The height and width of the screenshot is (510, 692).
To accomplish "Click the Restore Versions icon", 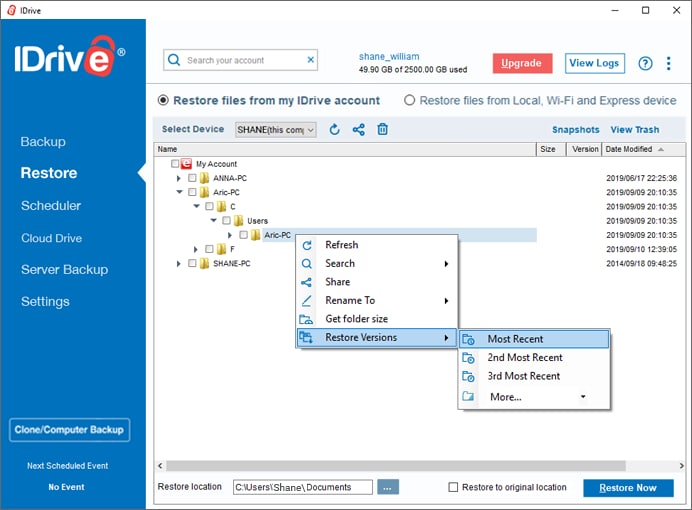I will click(306, 338).
